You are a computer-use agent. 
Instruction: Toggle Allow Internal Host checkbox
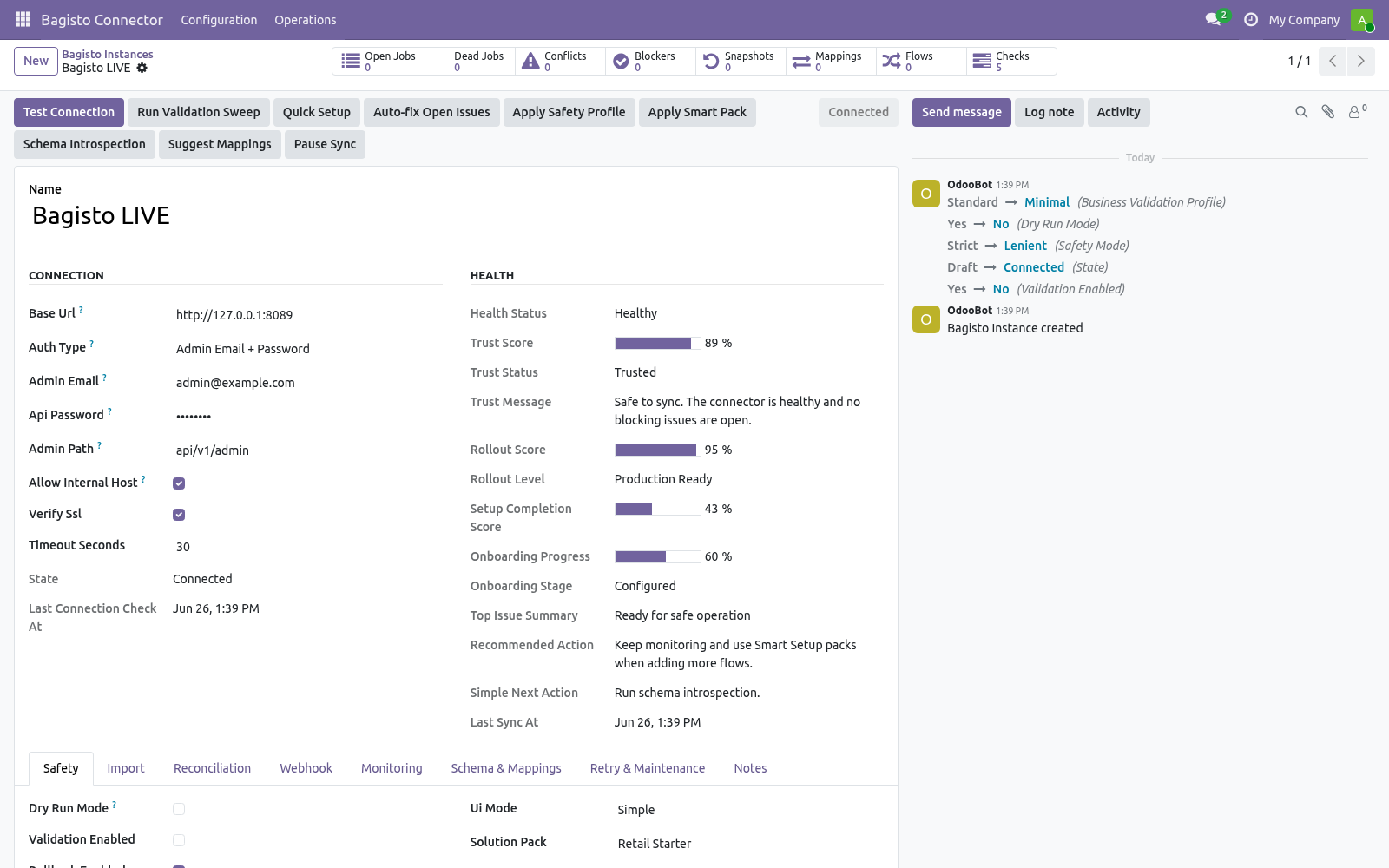[179, 483]
